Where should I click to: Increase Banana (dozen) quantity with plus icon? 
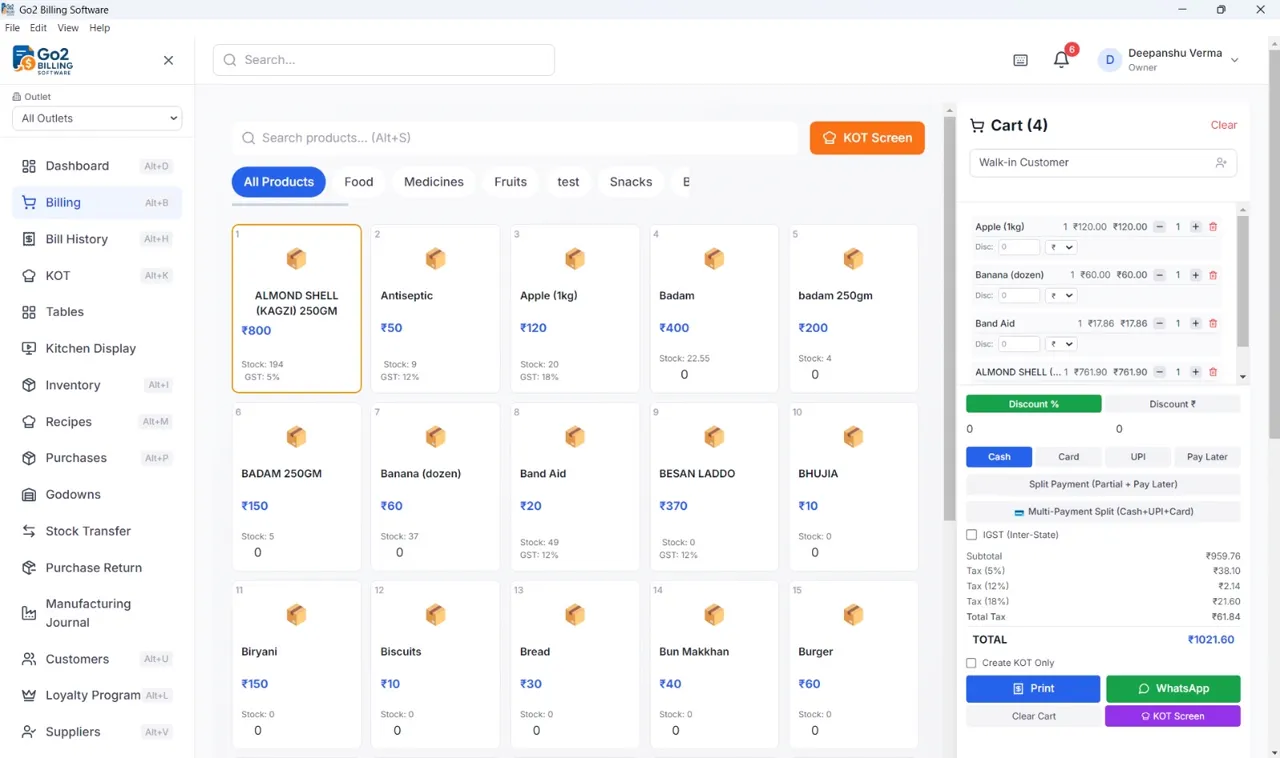click(x=1195, y=275)
